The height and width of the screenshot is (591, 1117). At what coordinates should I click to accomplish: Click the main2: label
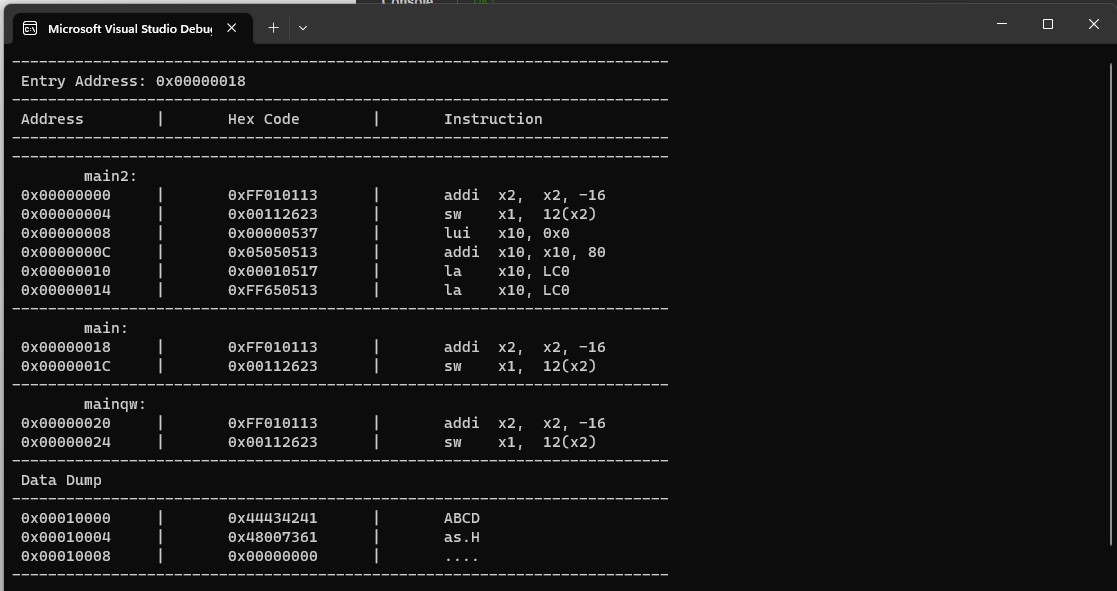tap(110, 176)
